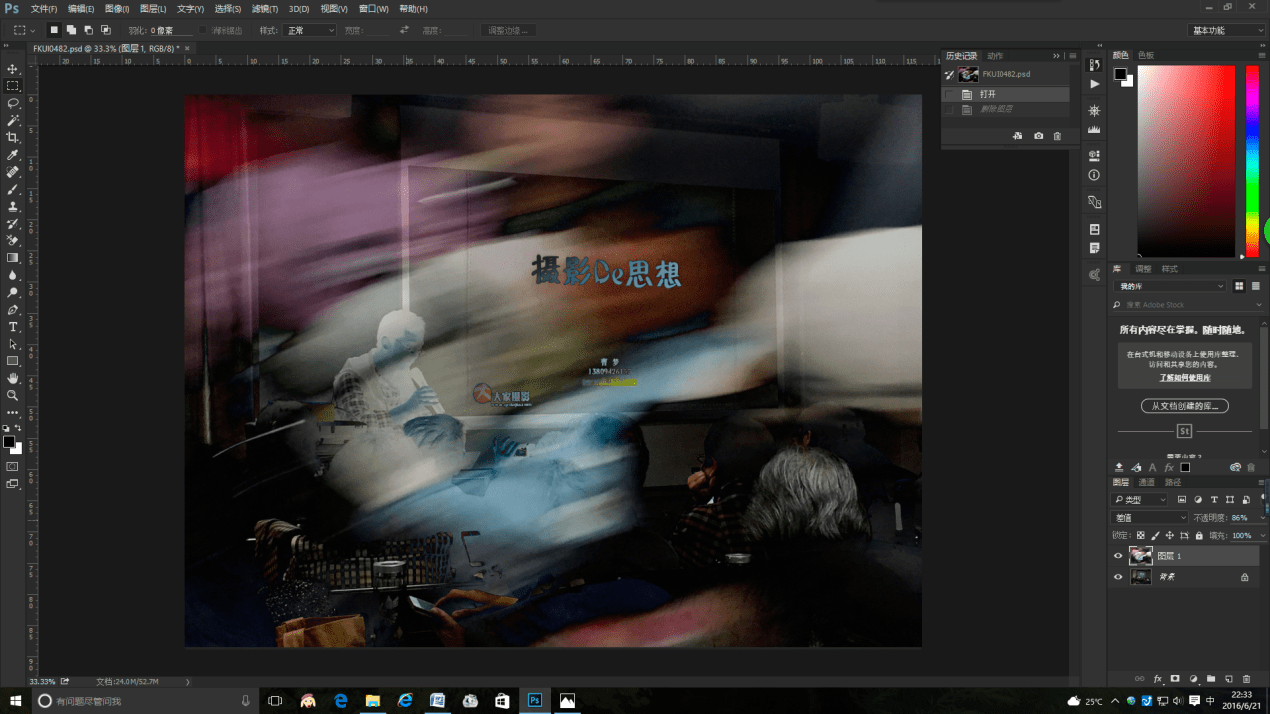Select the Move tool
The width and height of the screenshot is (1270, 714).
tap(13, 69)
